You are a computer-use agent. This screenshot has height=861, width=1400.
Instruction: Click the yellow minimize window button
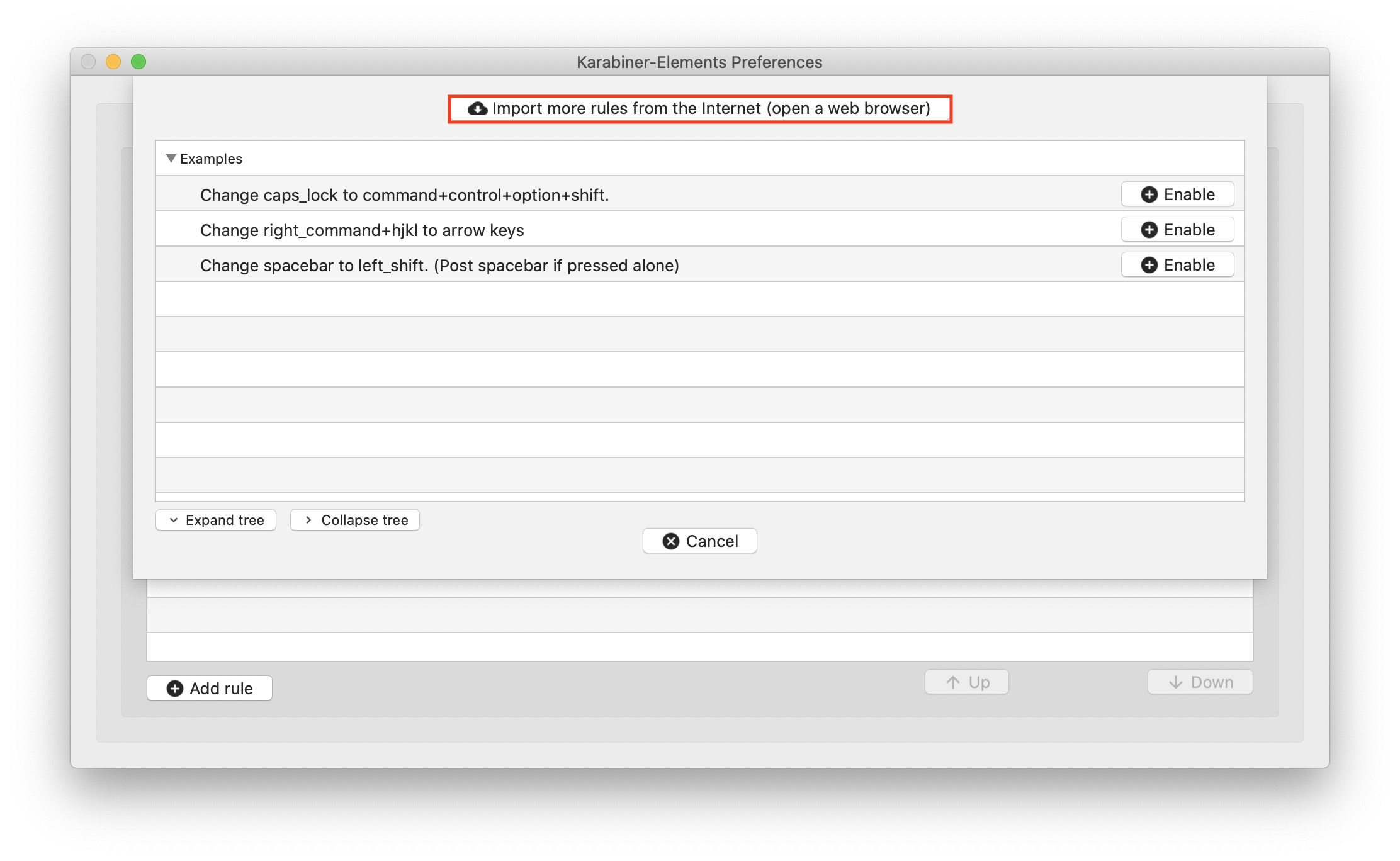click(x=113, y=62)
